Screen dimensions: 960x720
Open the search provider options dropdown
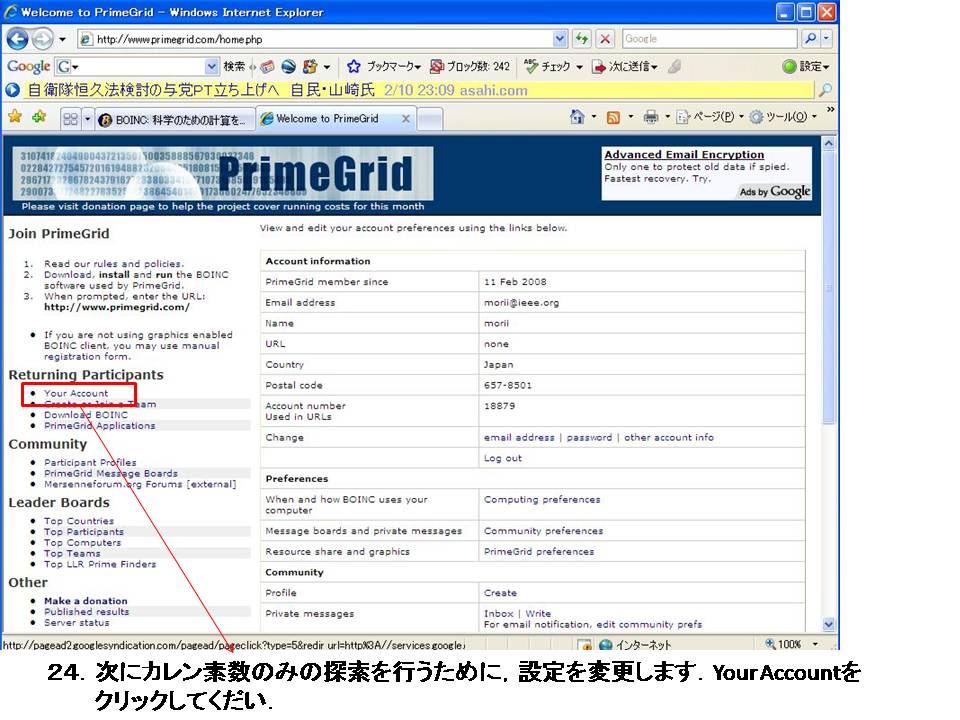[x=826, y=39]
